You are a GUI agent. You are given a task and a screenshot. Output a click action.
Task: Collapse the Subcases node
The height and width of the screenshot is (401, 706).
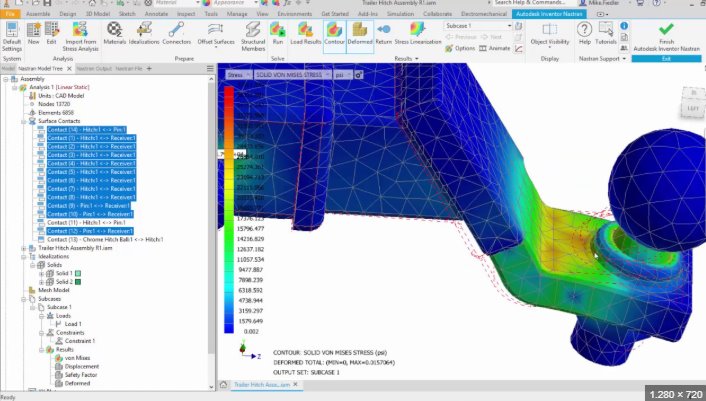24,299
